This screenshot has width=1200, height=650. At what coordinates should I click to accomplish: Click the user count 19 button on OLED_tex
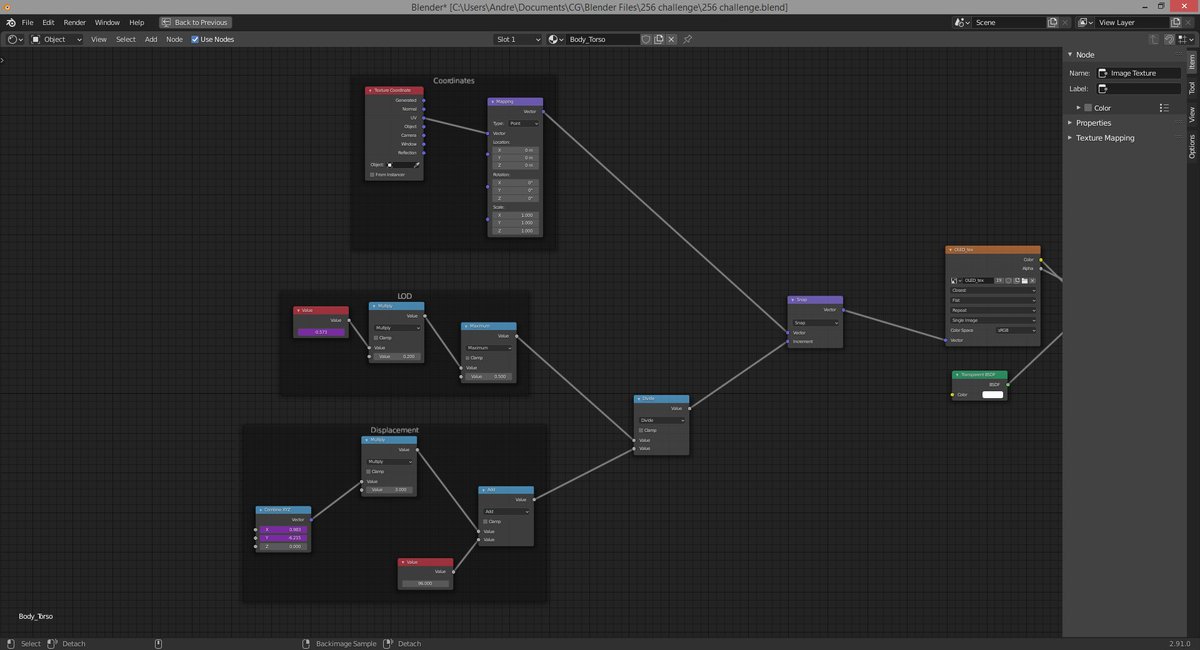(999, 280)
